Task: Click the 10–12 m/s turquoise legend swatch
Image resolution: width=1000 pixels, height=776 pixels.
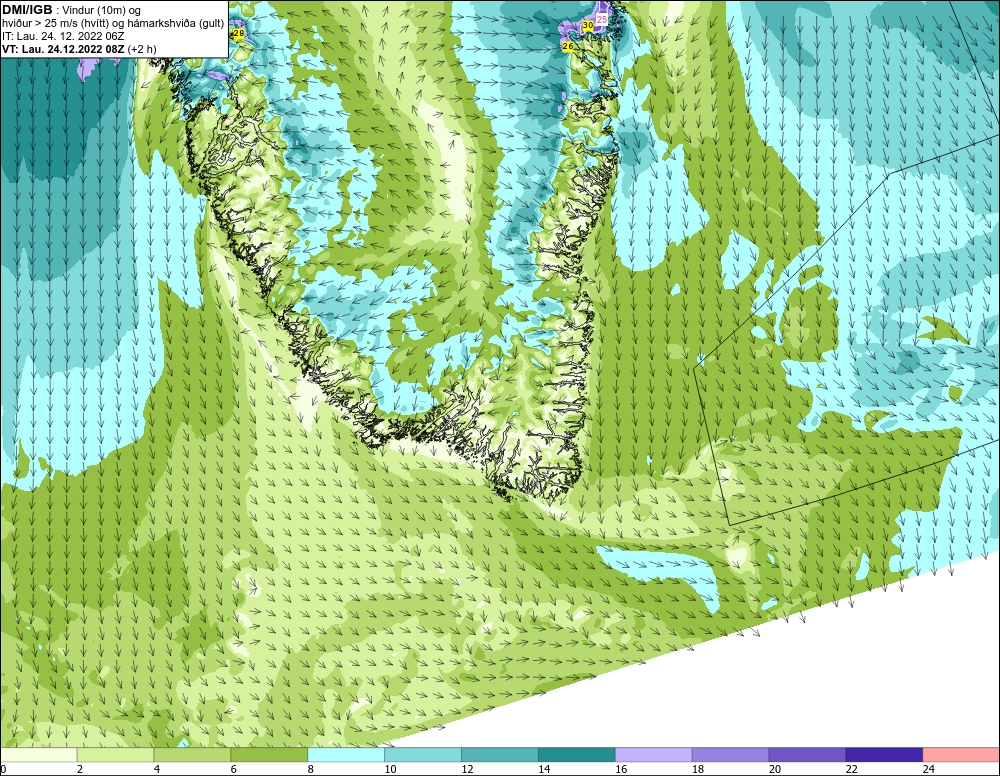Action: [423, 756]
